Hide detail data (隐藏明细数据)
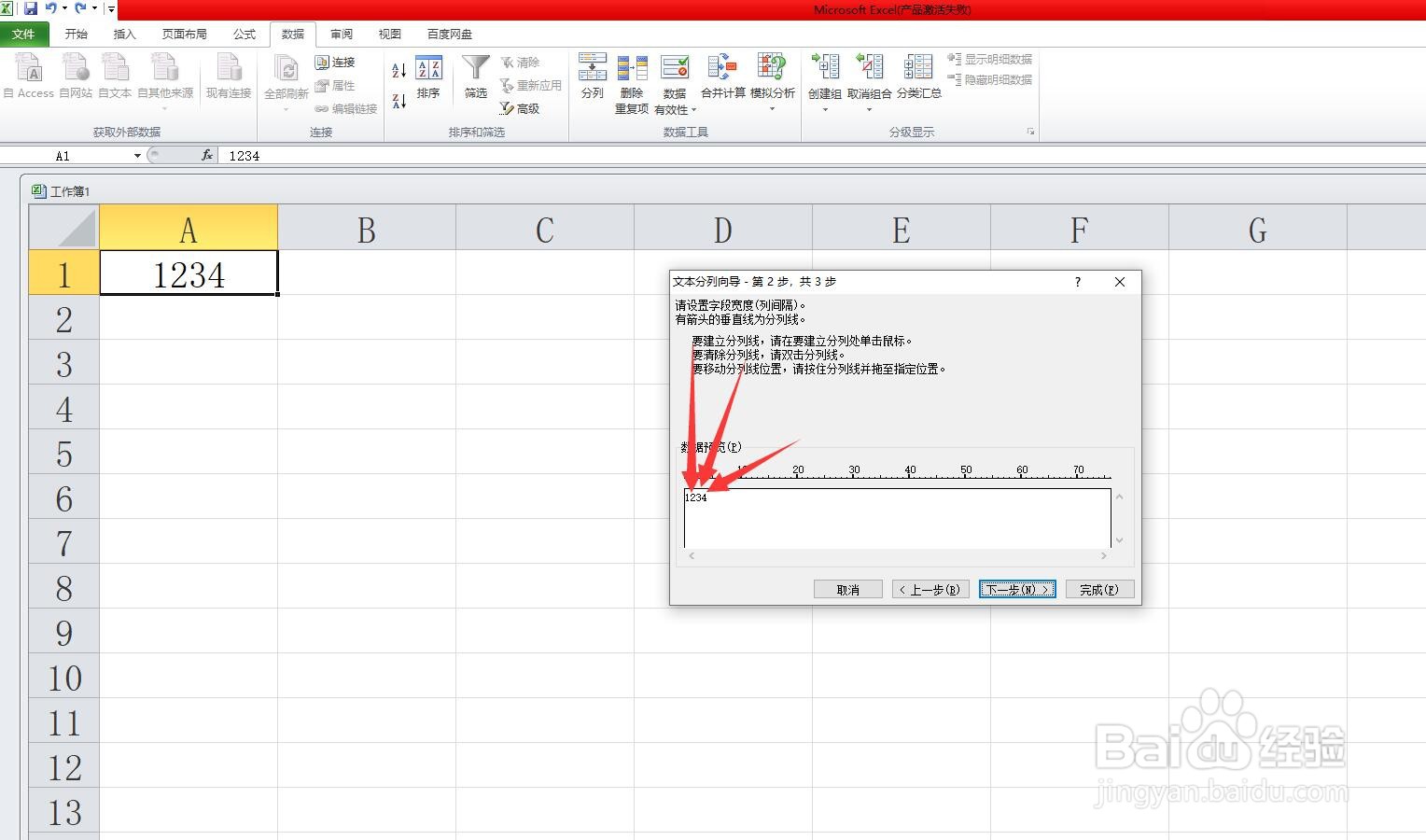 (x=990, y=80)
